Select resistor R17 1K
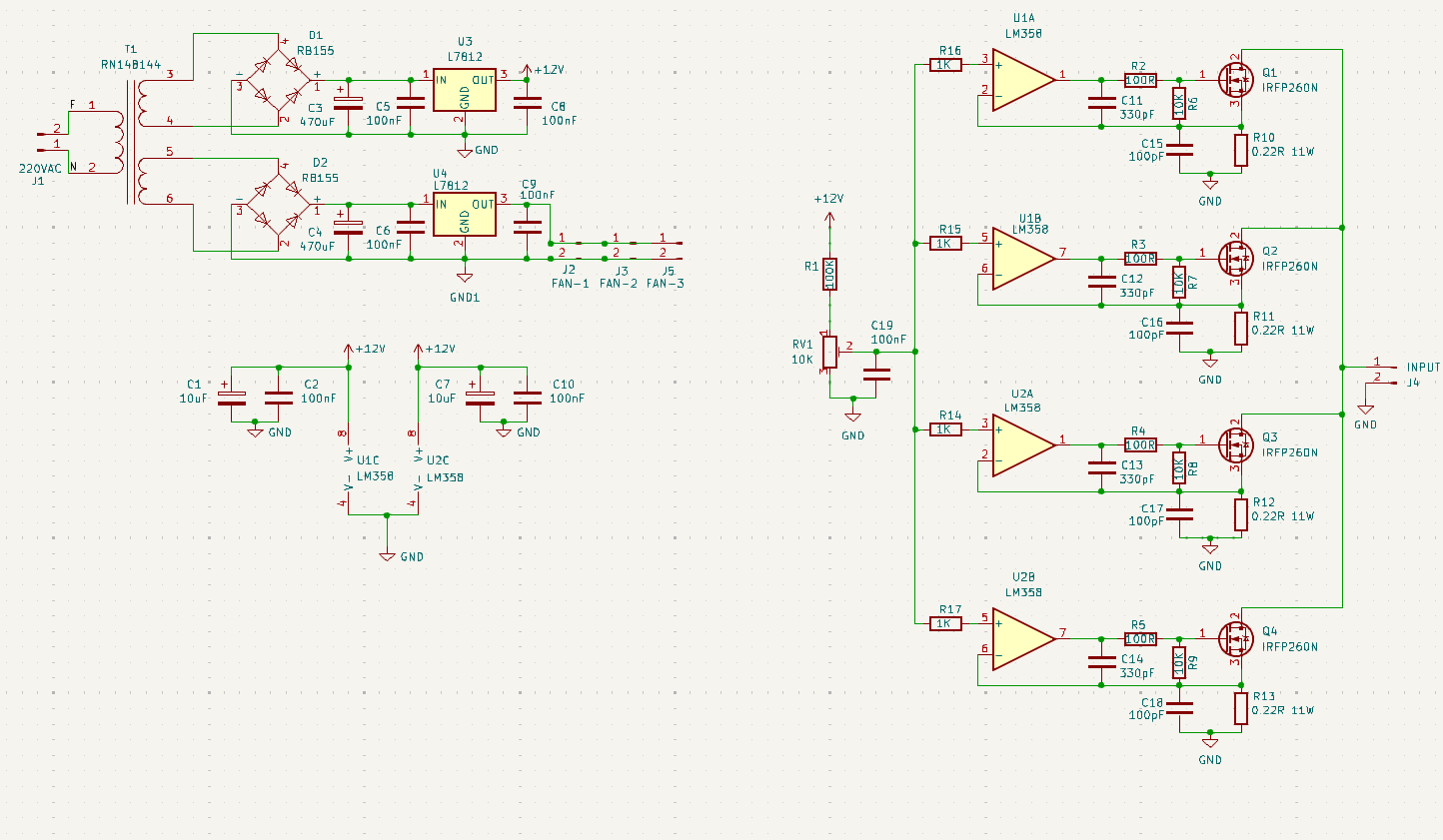1443x840 pixels. coord(945,623)
